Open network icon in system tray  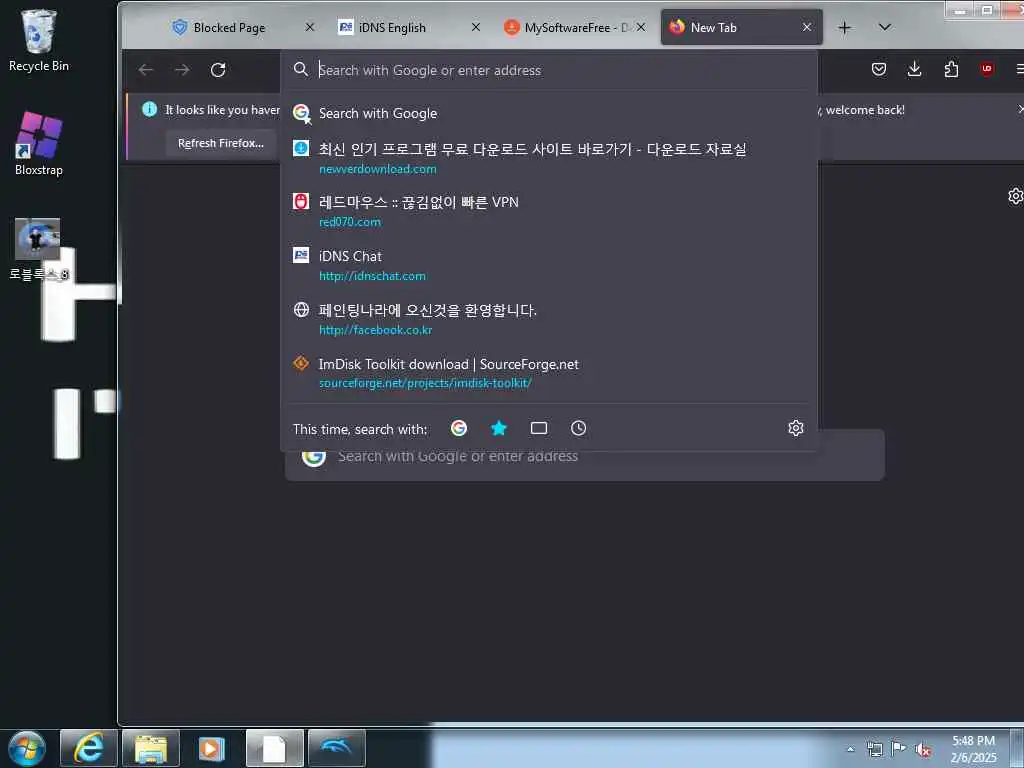874,750
